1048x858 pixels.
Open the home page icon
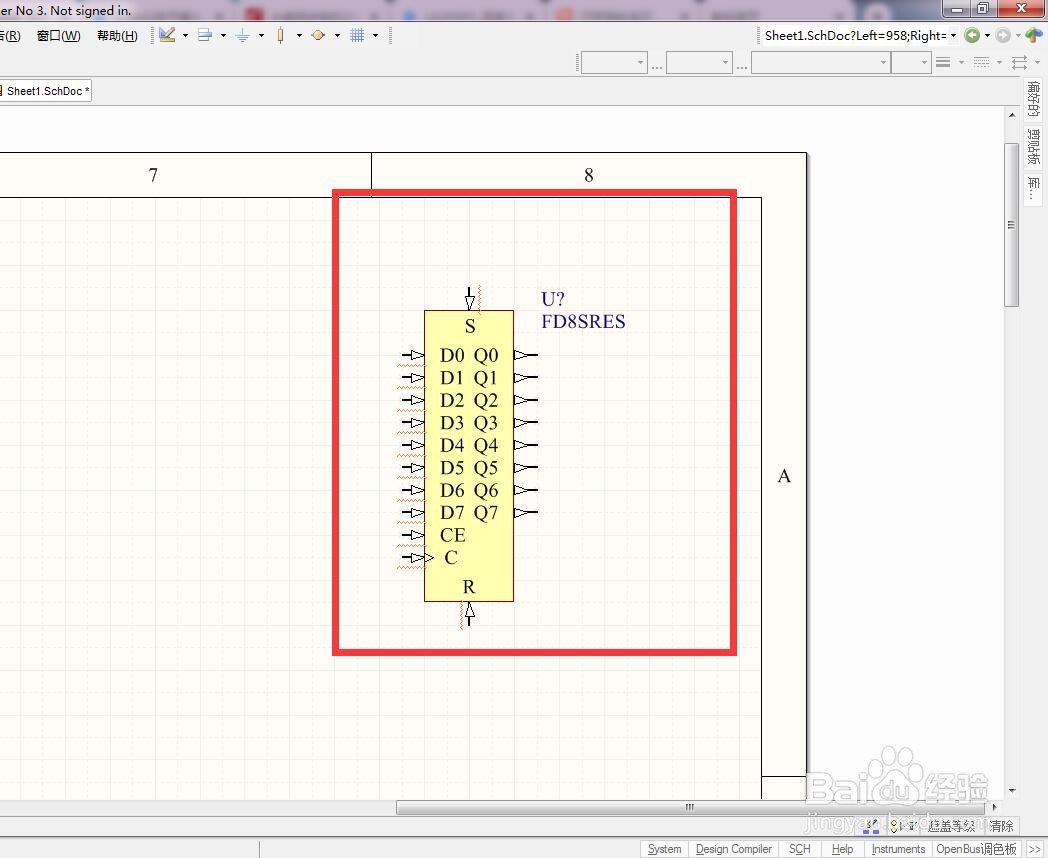coord(1034,35)
